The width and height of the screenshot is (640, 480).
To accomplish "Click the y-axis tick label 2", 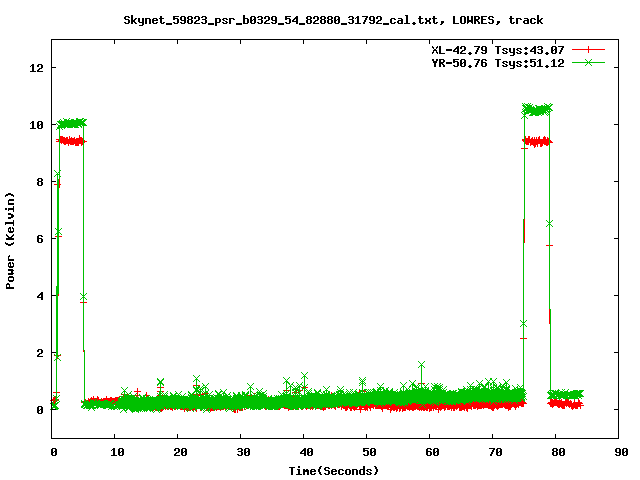I will 40,353.
